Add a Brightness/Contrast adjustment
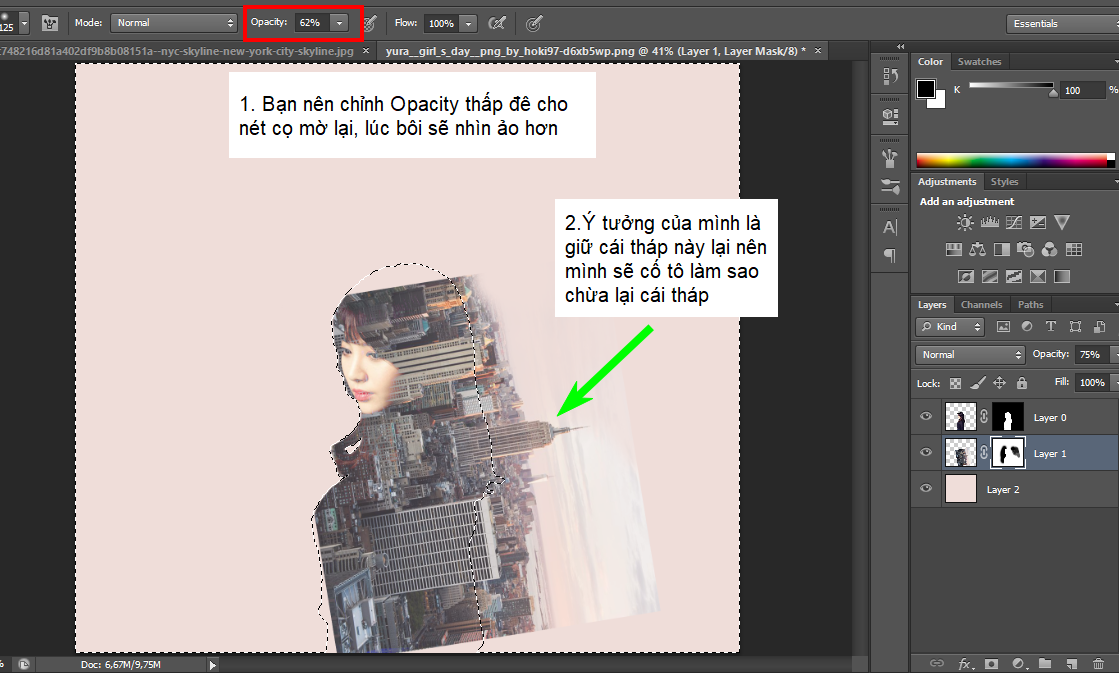Screen dimensions: 1119x673 coord(965,223)
